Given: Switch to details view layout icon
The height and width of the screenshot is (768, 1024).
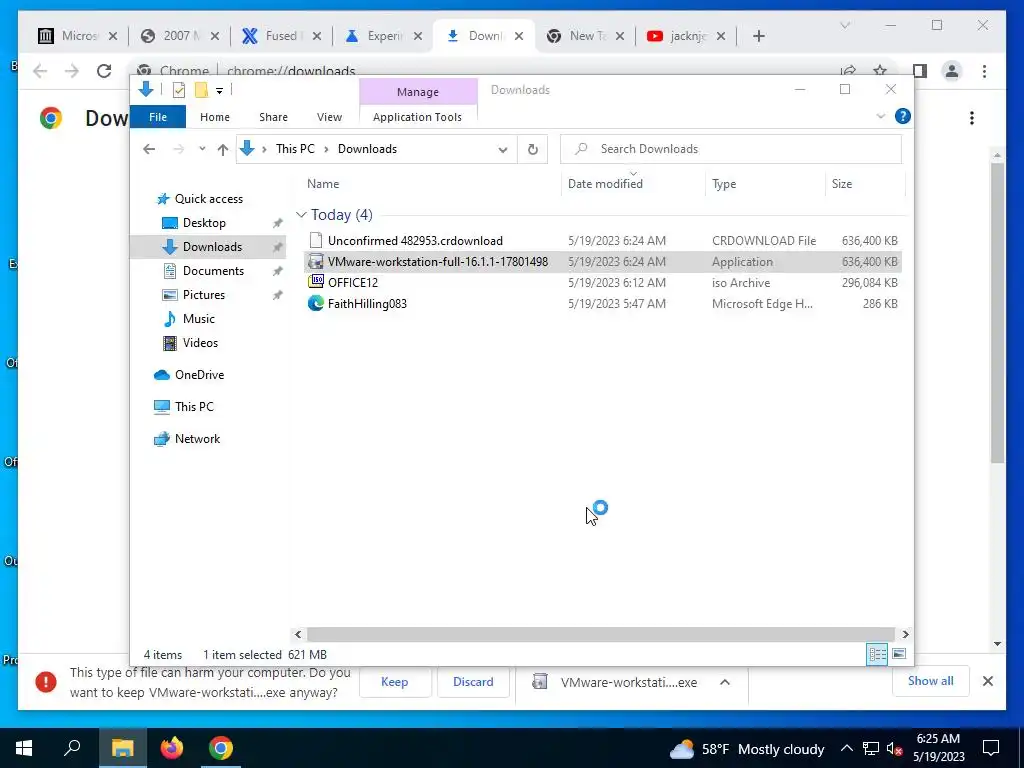Looking at the screenshot, I should pos(877,654).
